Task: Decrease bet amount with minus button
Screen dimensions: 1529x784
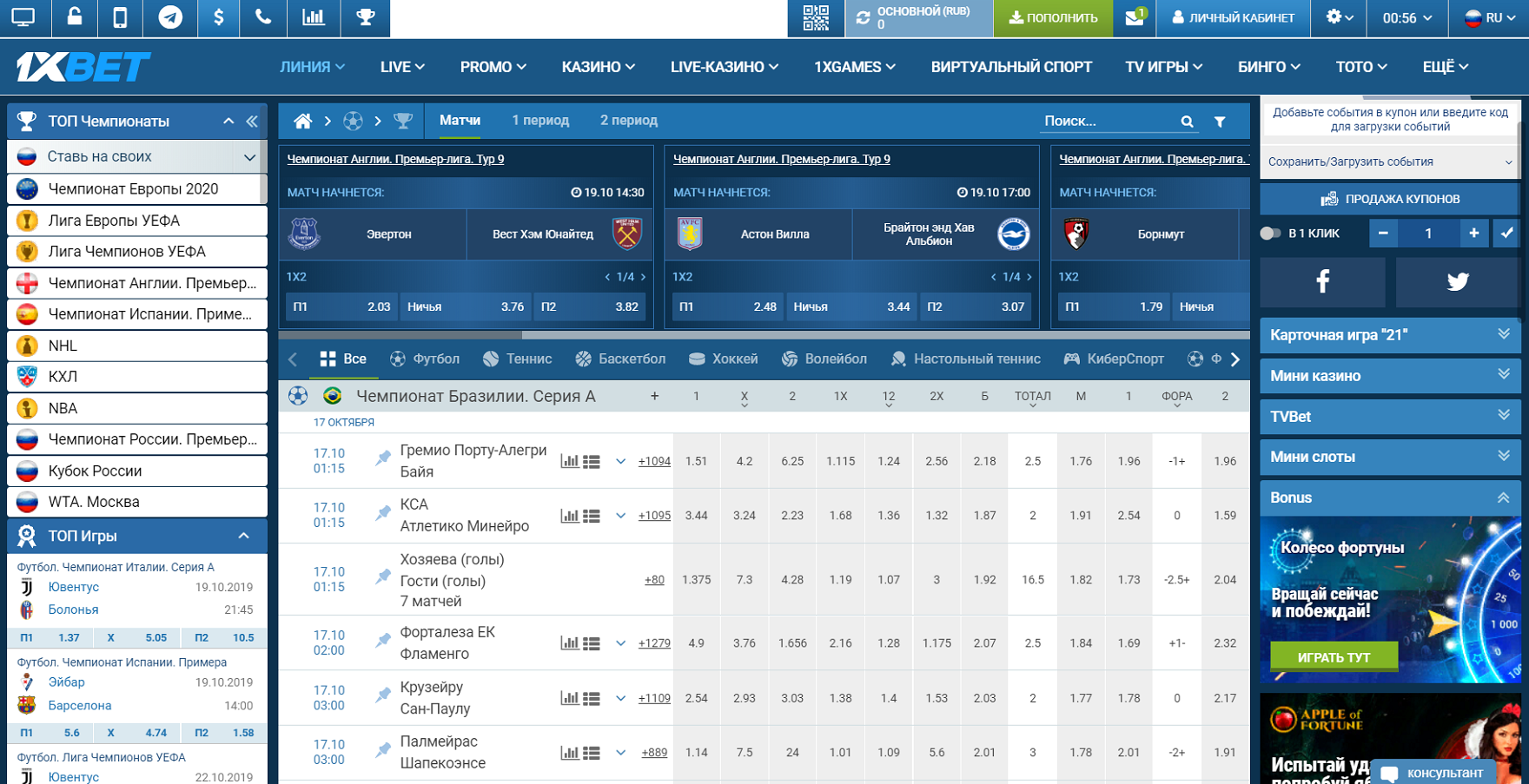Action: 1383,233
